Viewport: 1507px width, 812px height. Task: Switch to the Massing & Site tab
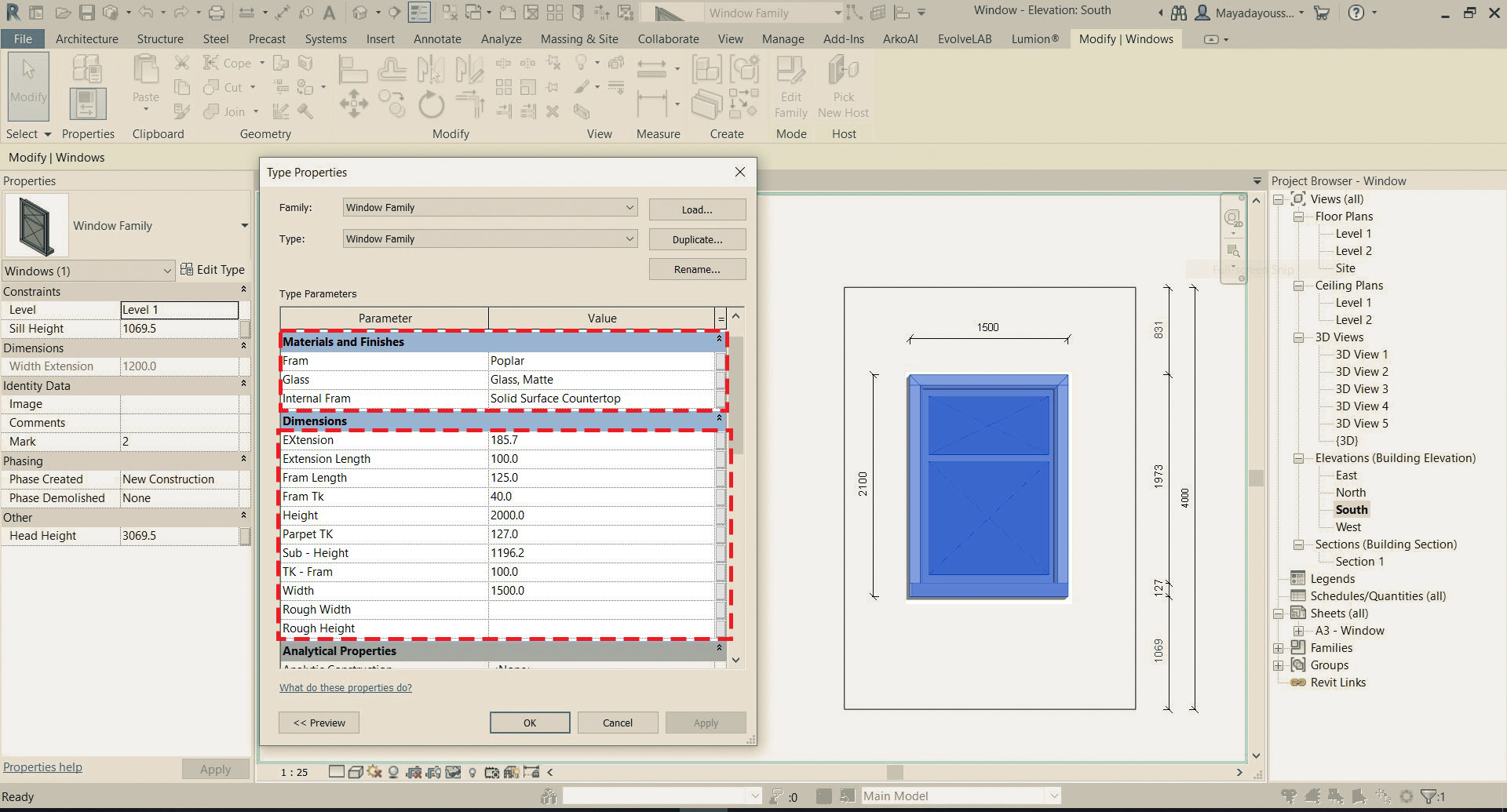579,39
